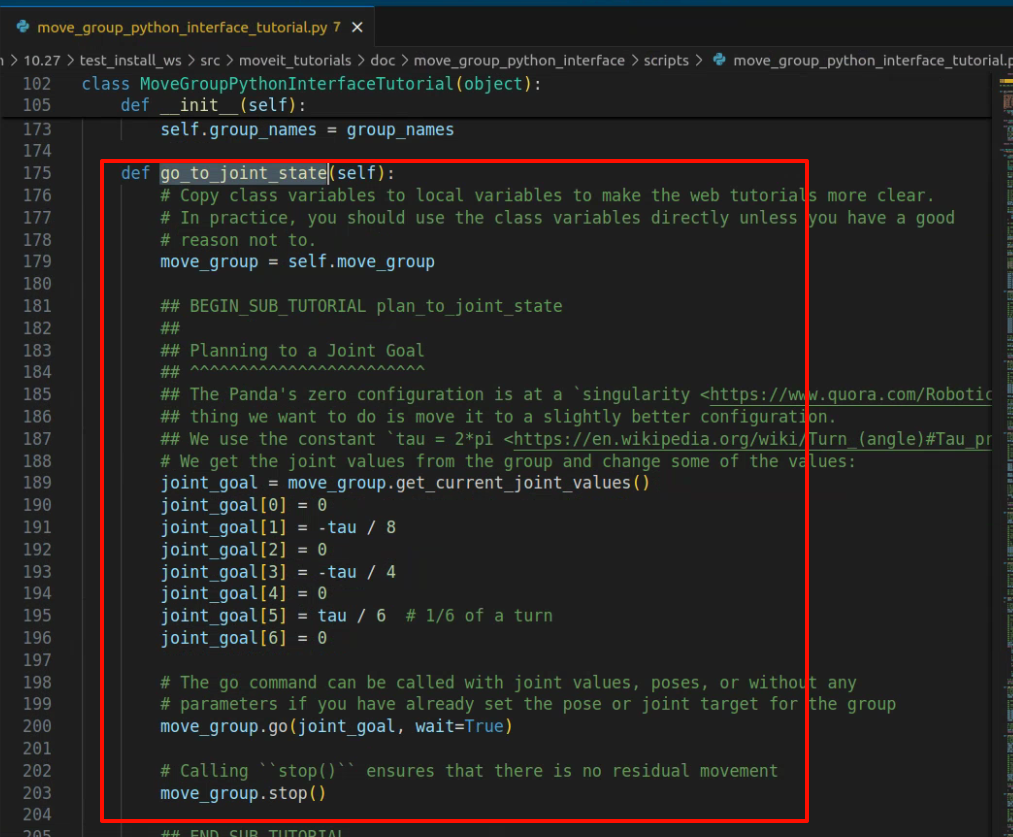Click 'joint_goal[1] = -tau / 8' line
This screenshot has width=1013, height=837.
pyautogui.click(x=278, y=528)
